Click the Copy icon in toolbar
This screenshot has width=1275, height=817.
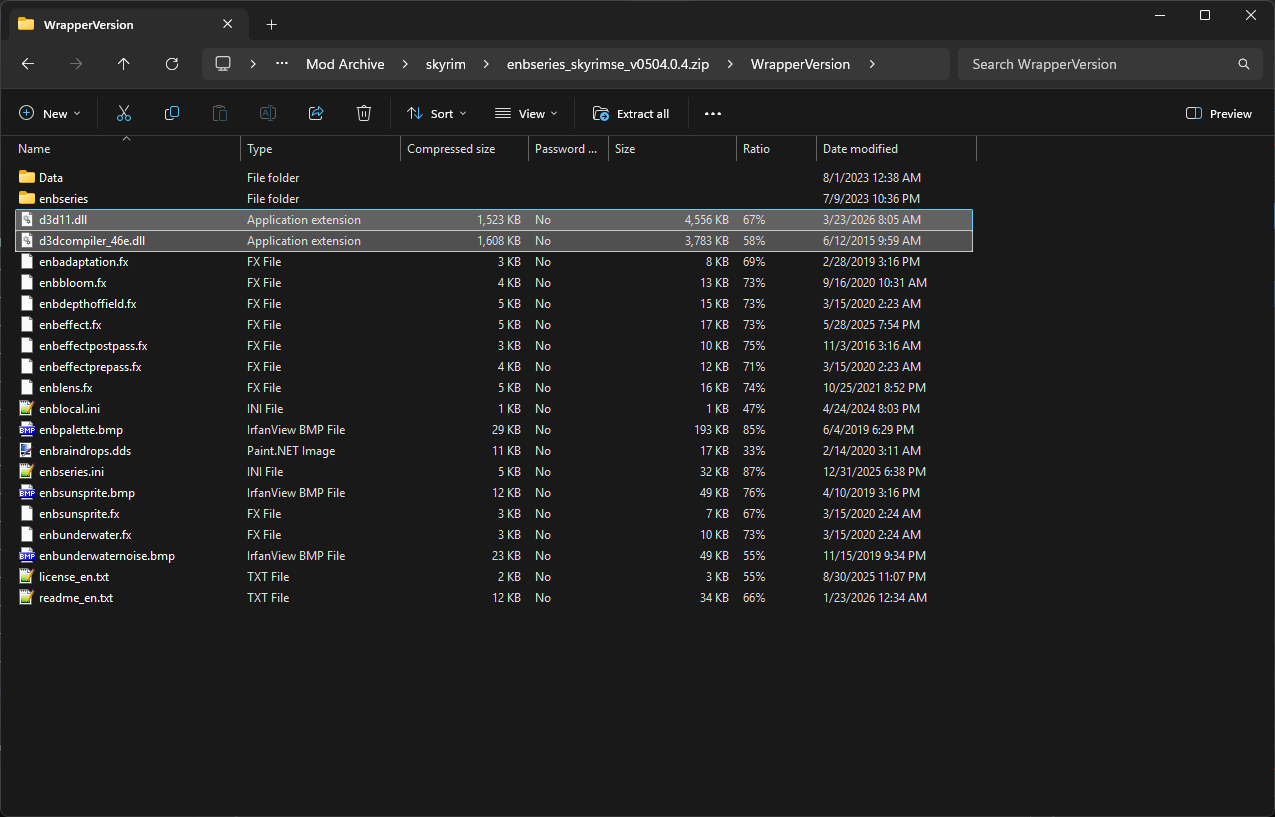tap(172, 114)
